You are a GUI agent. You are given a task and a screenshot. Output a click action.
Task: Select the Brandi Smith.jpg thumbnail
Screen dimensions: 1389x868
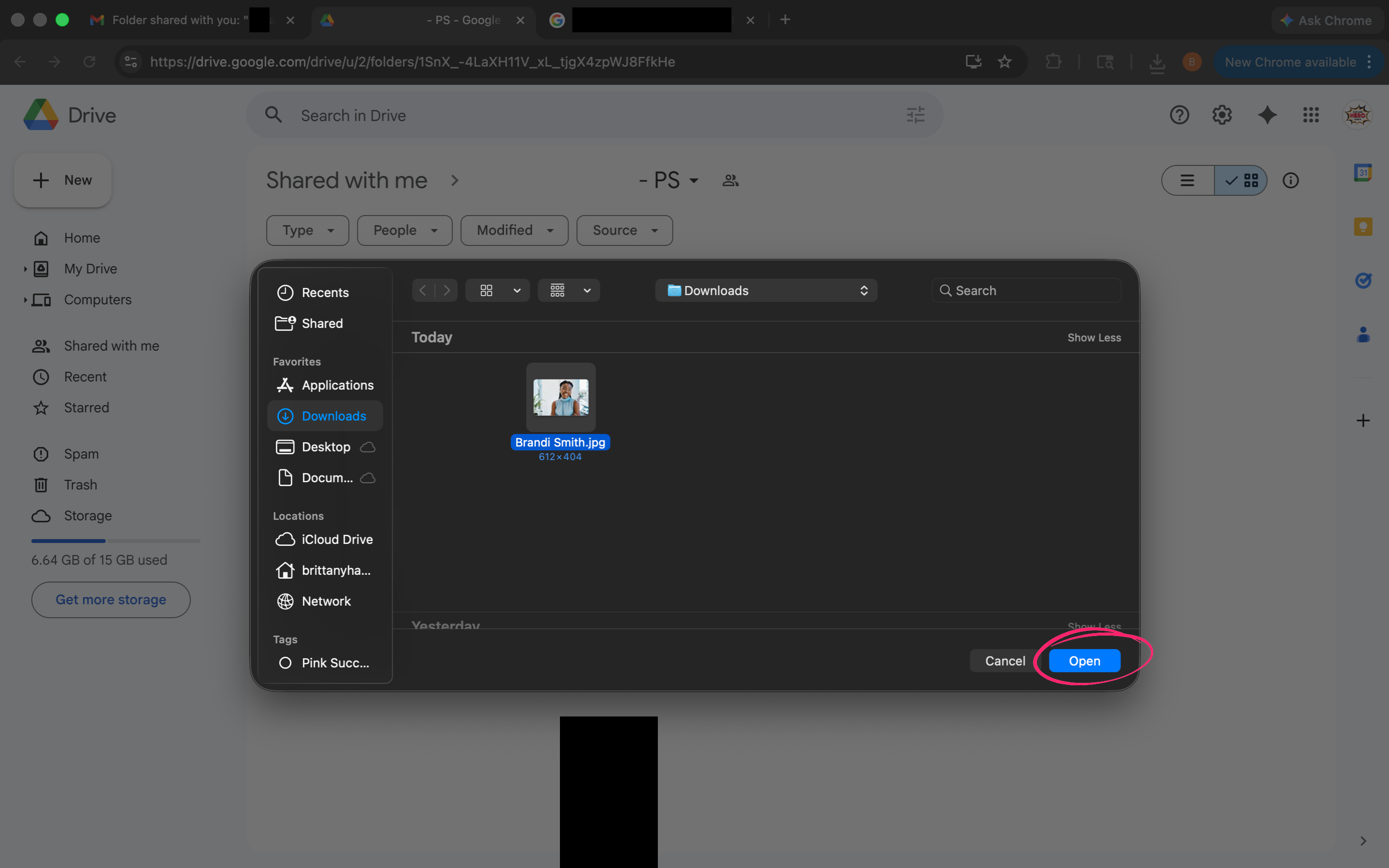560,397
